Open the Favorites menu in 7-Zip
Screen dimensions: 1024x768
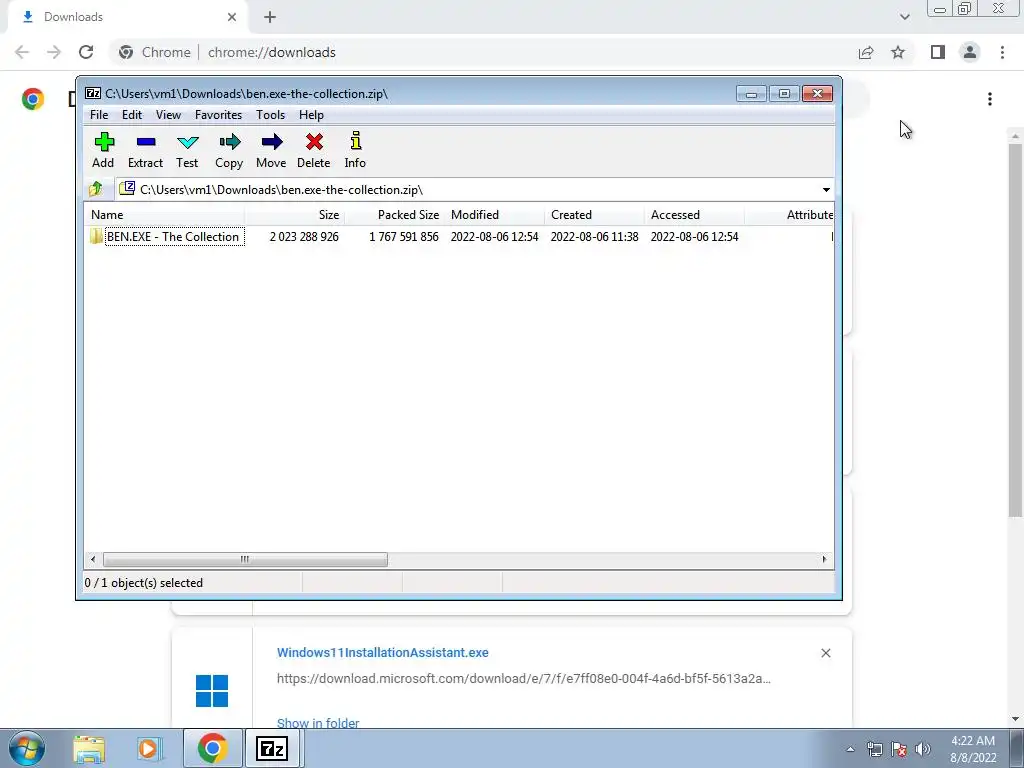(219, 115)
